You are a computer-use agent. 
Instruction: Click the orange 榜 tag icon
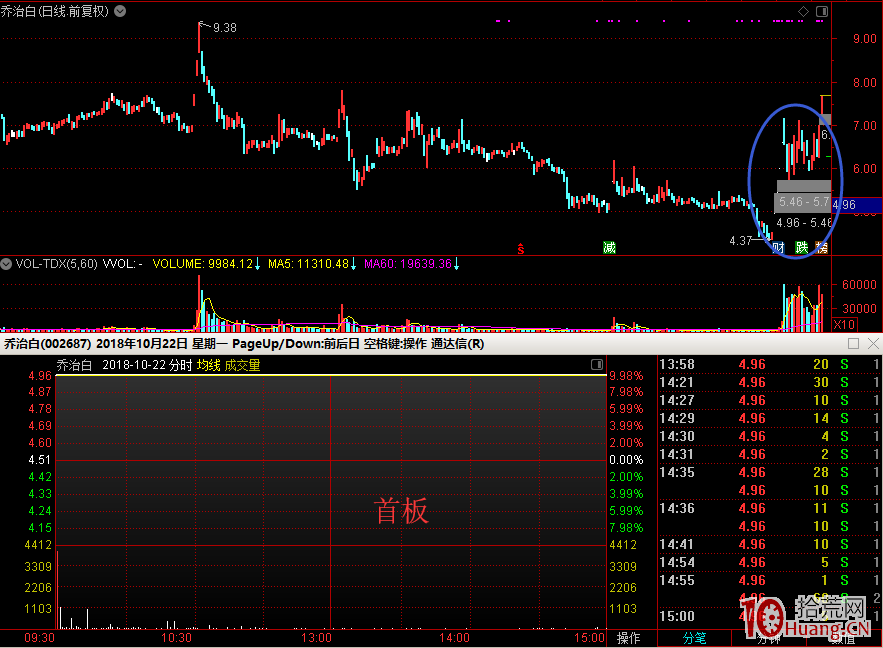click(822, 247)
